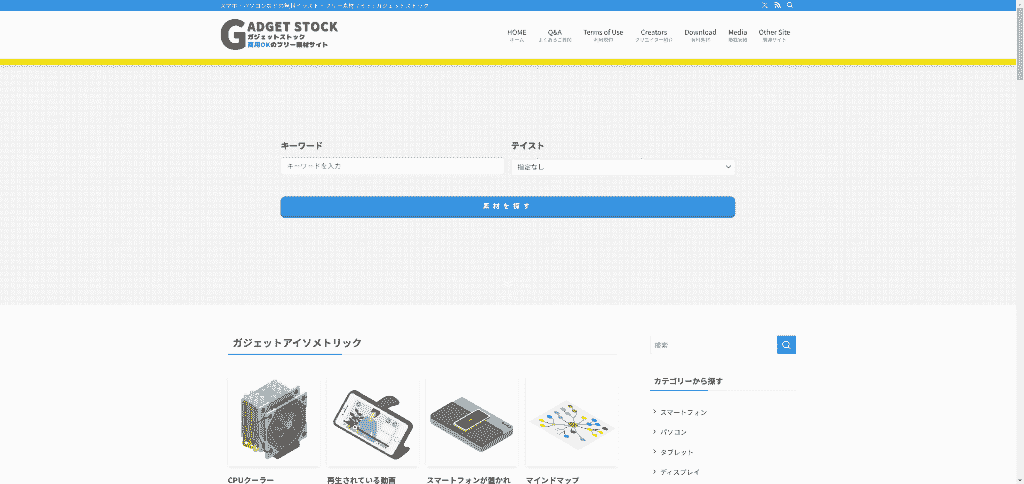1024x484 pixels.
Task: Open the header search magnifier icon
Action: tap(789, 5)
